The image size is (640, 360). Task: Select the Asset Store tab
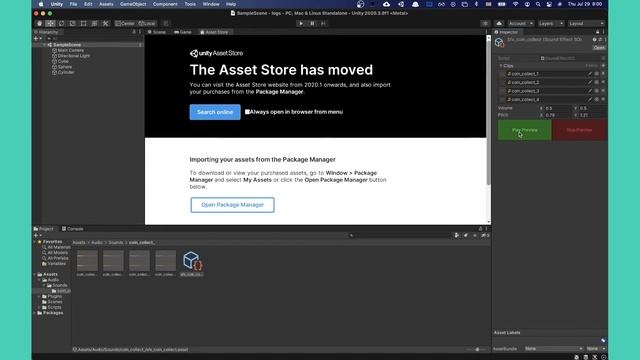click(x=214, y=32)
